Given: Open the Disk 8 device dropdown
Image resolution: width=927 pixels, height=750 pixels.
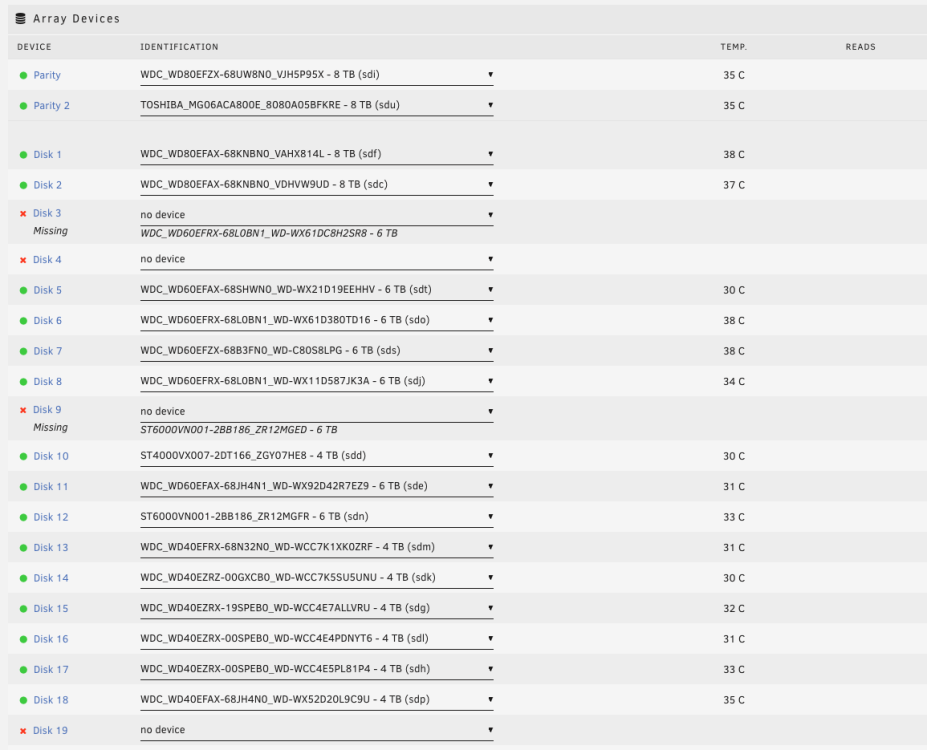Looking at the screenshot, I should coord(316,381).
